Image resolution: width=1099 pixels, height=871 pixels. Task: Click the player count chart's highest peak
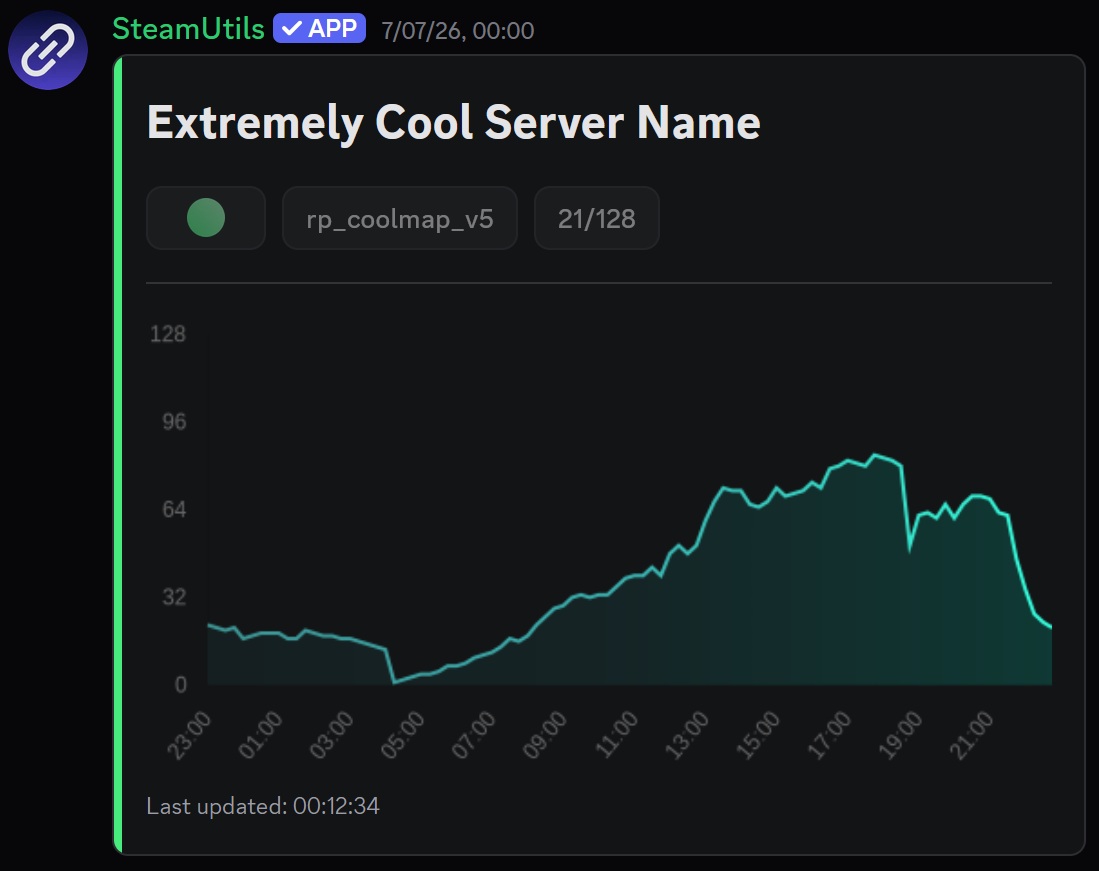pos(874,455)
